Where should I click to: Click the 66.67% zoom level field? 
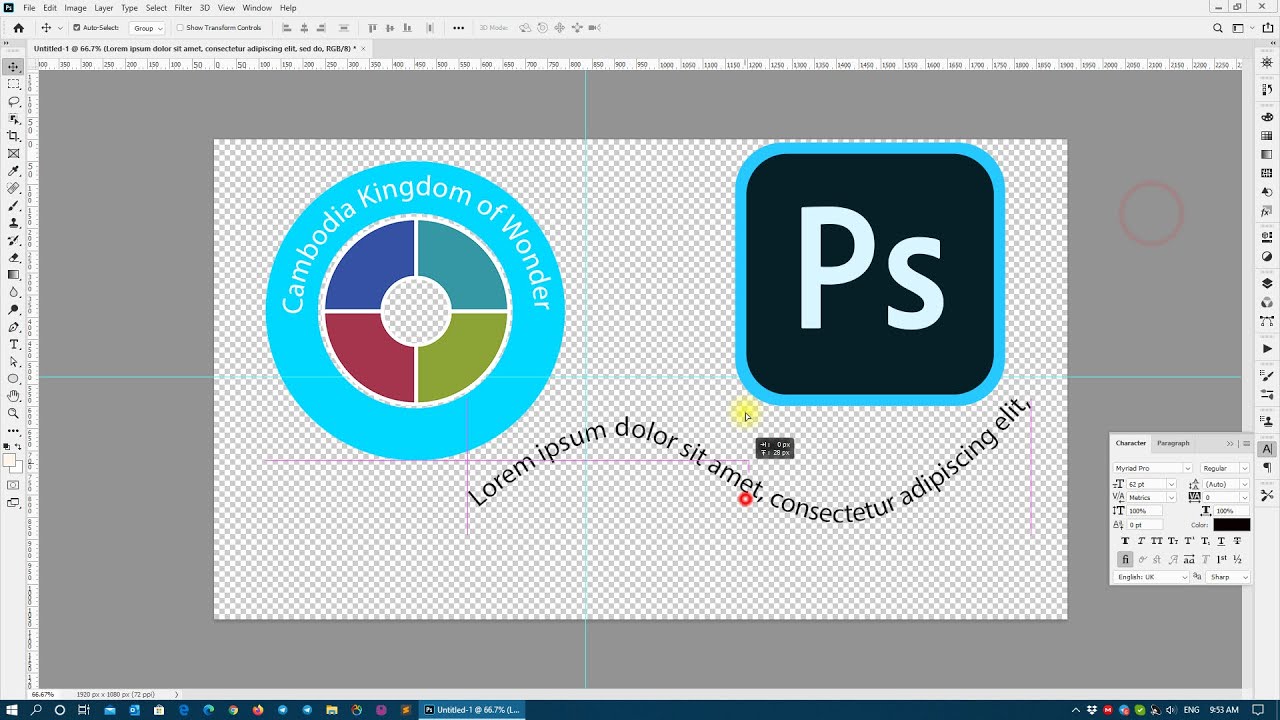pos(43,694)
